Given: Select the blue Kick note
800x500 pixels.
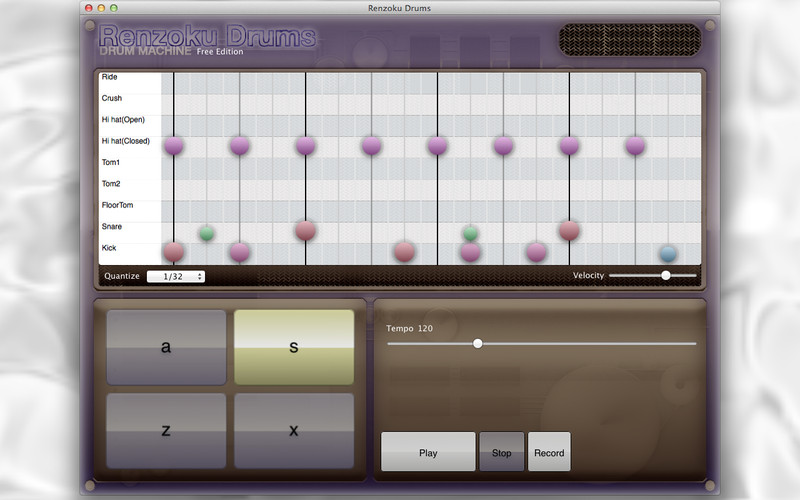Looking at the screenshot, I should click(668, 254).
